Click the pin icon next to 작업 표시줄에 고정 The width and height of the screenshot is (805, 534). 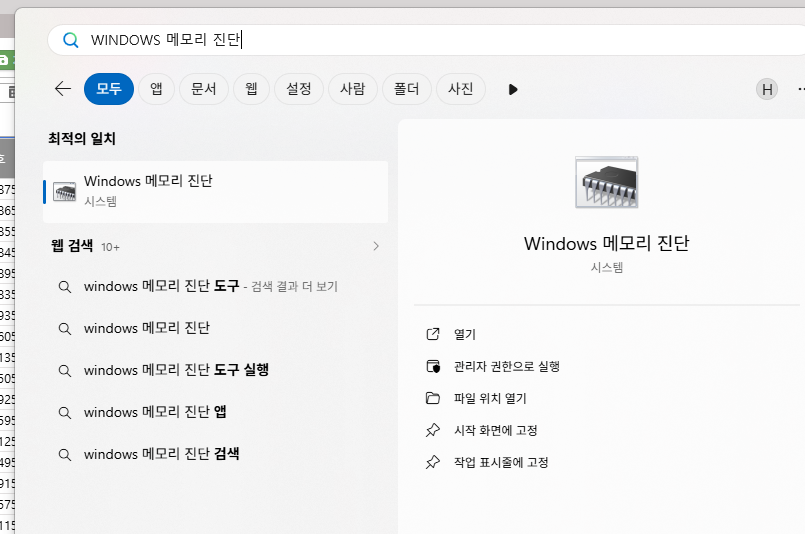coord(433,462)
